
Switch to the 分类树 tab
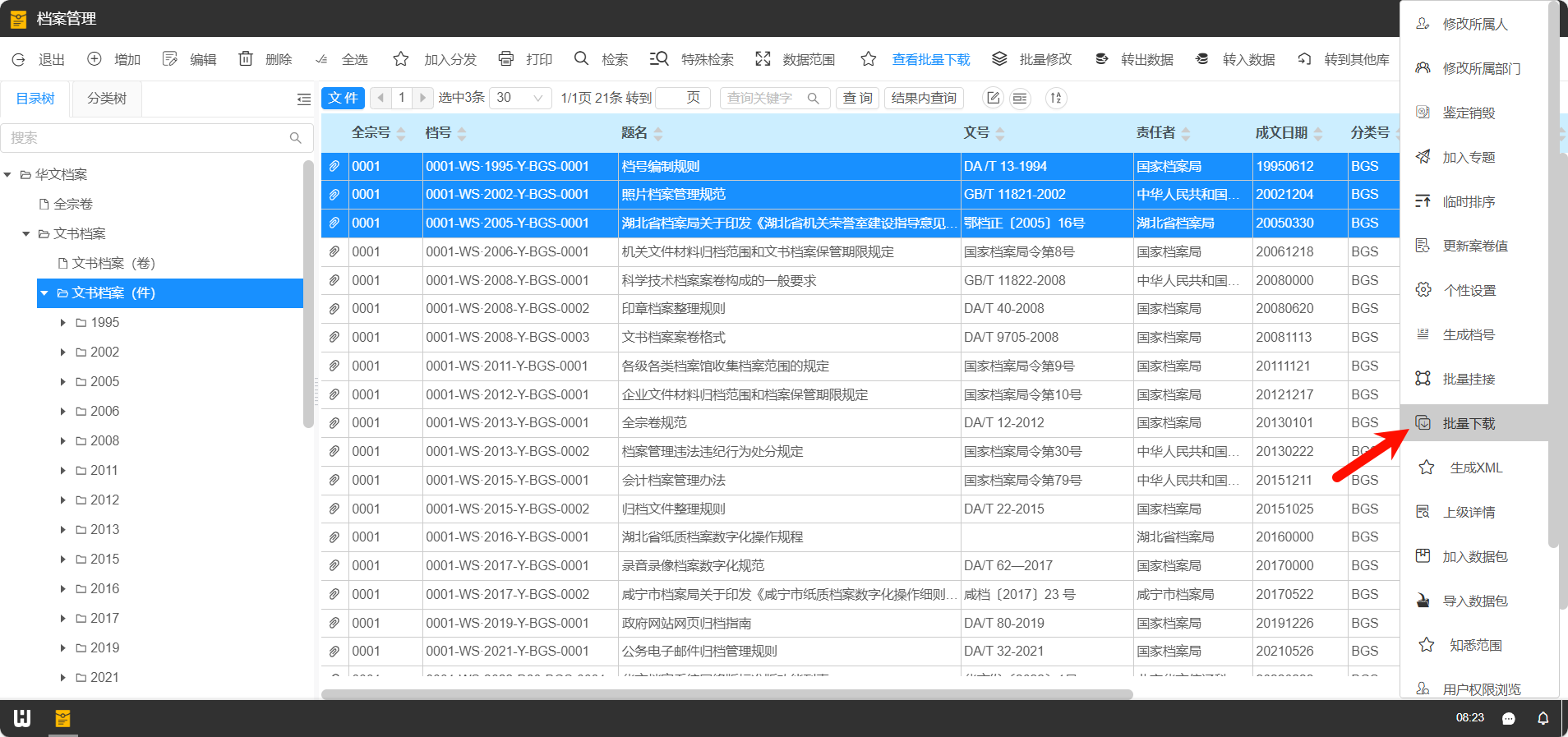(107, 99)
